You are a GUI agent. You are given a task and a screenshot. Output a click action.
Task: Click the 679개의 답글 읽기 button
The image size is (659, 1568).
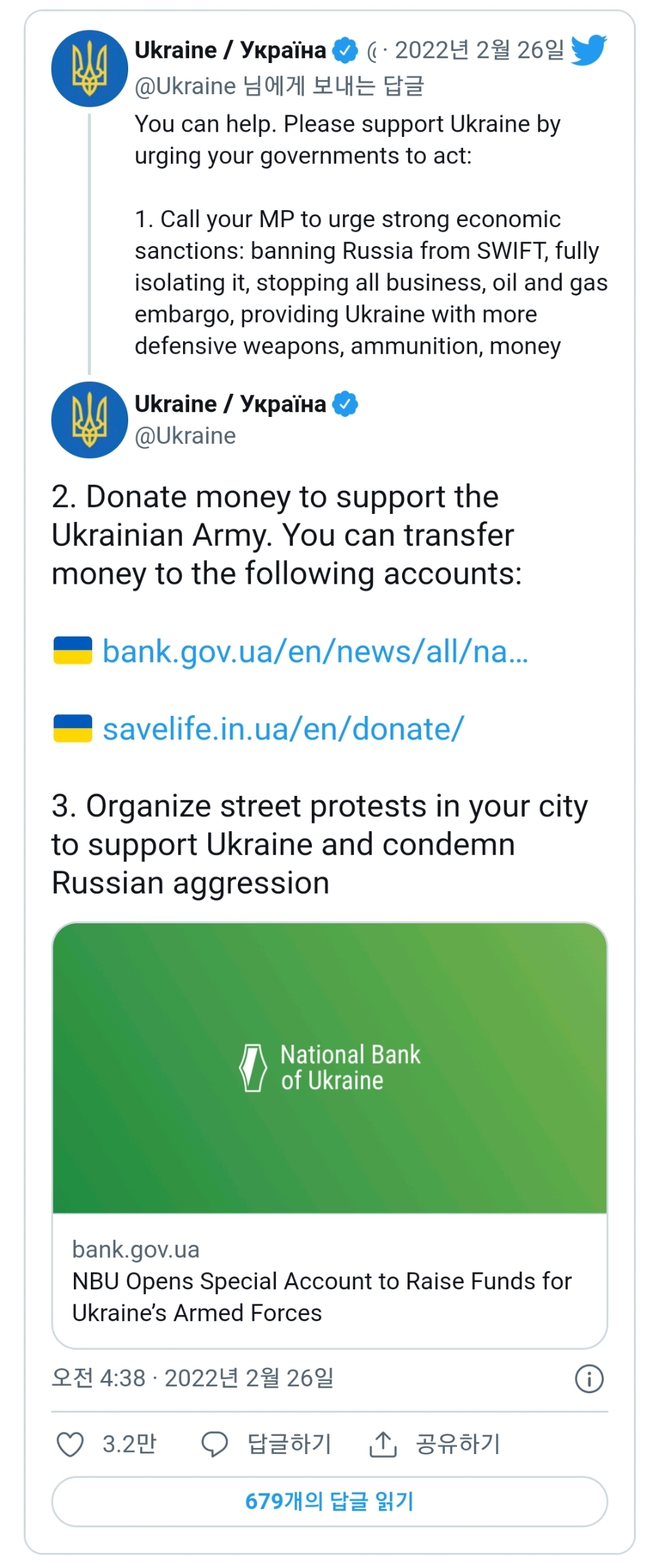pos(329,1502)
